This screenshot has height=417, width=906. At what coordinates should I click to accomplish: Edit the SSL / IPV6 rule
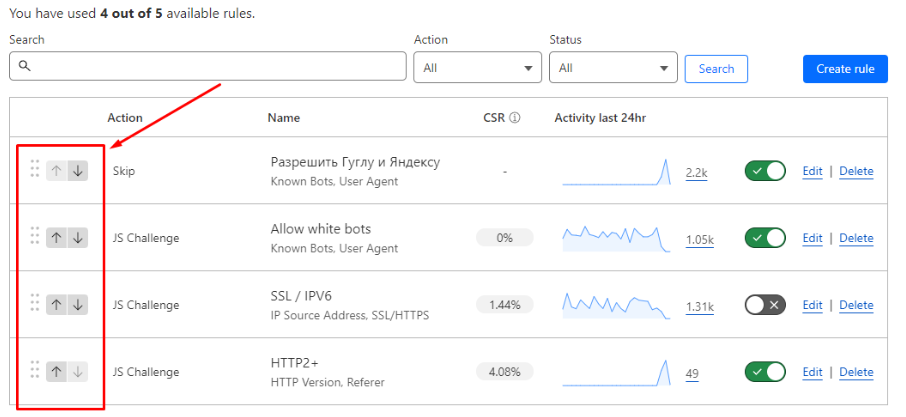(812, 305)
